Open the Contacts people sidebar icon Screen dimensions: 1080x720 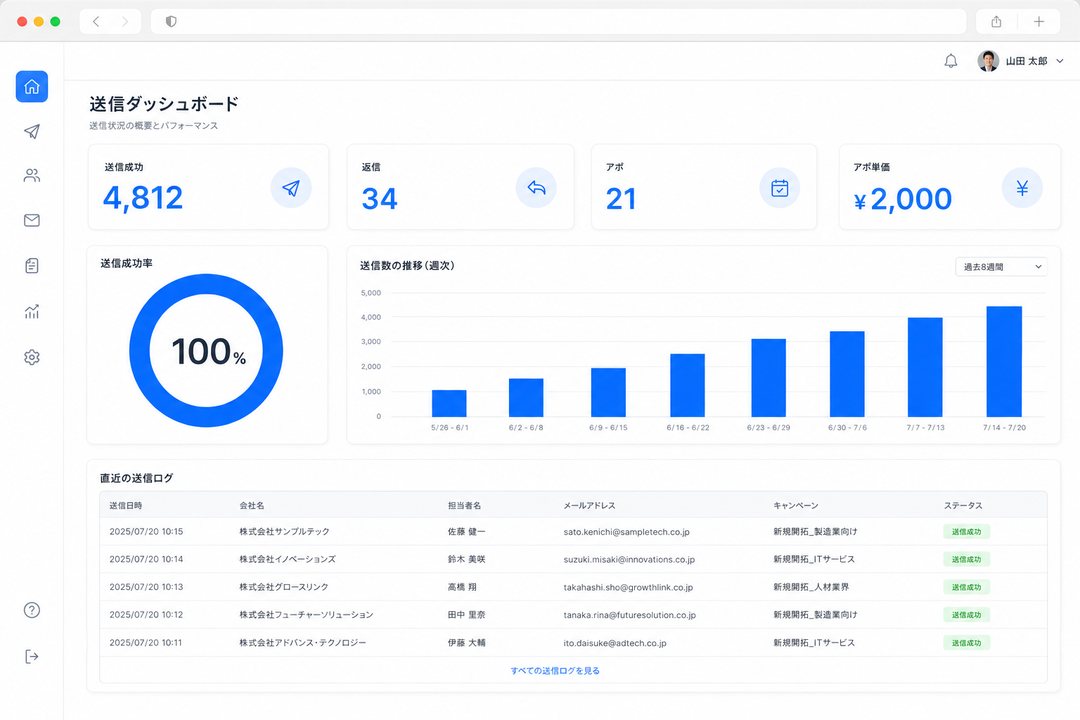[32, 176]
